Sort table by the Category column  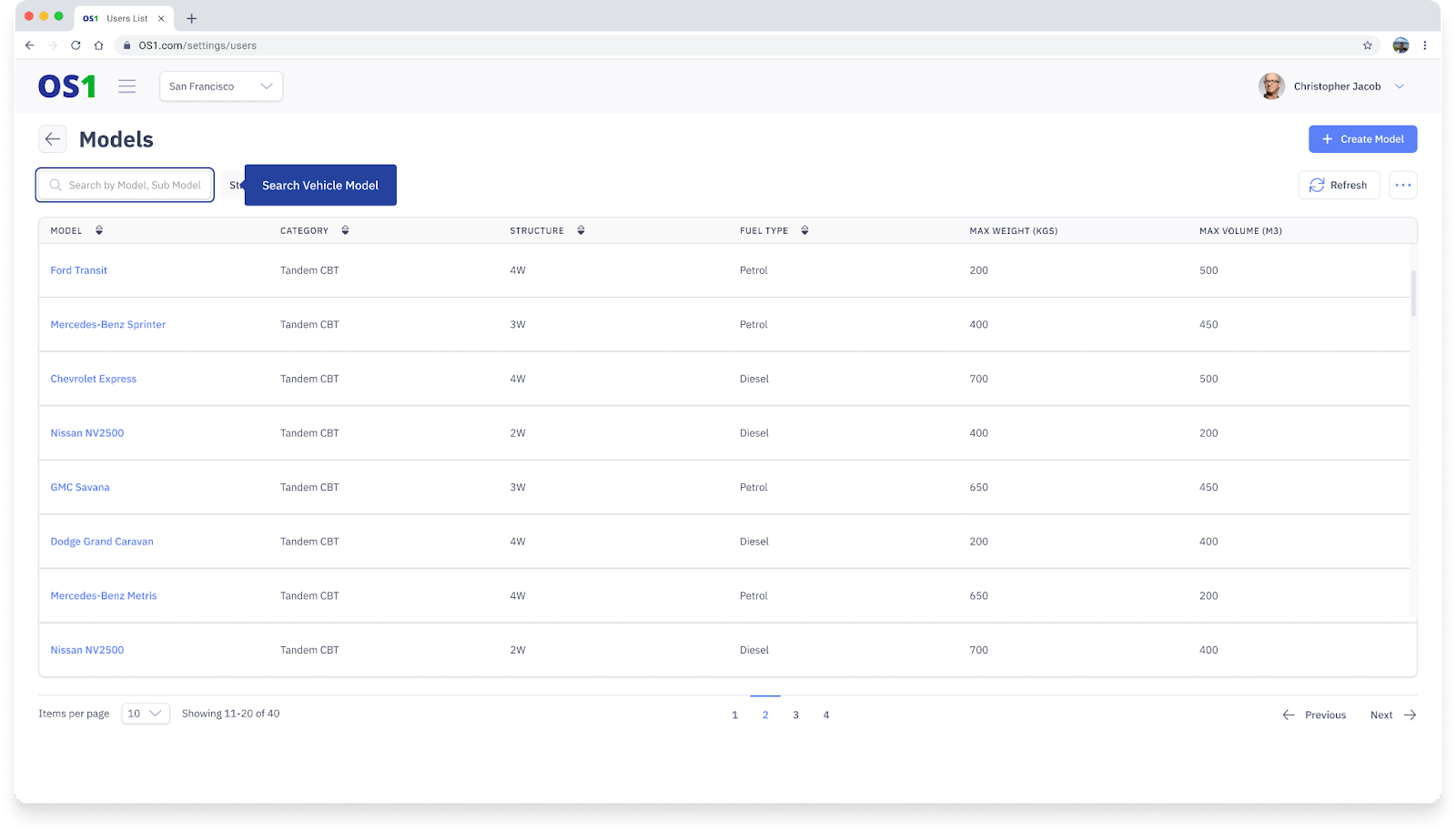tap(346, 230)
